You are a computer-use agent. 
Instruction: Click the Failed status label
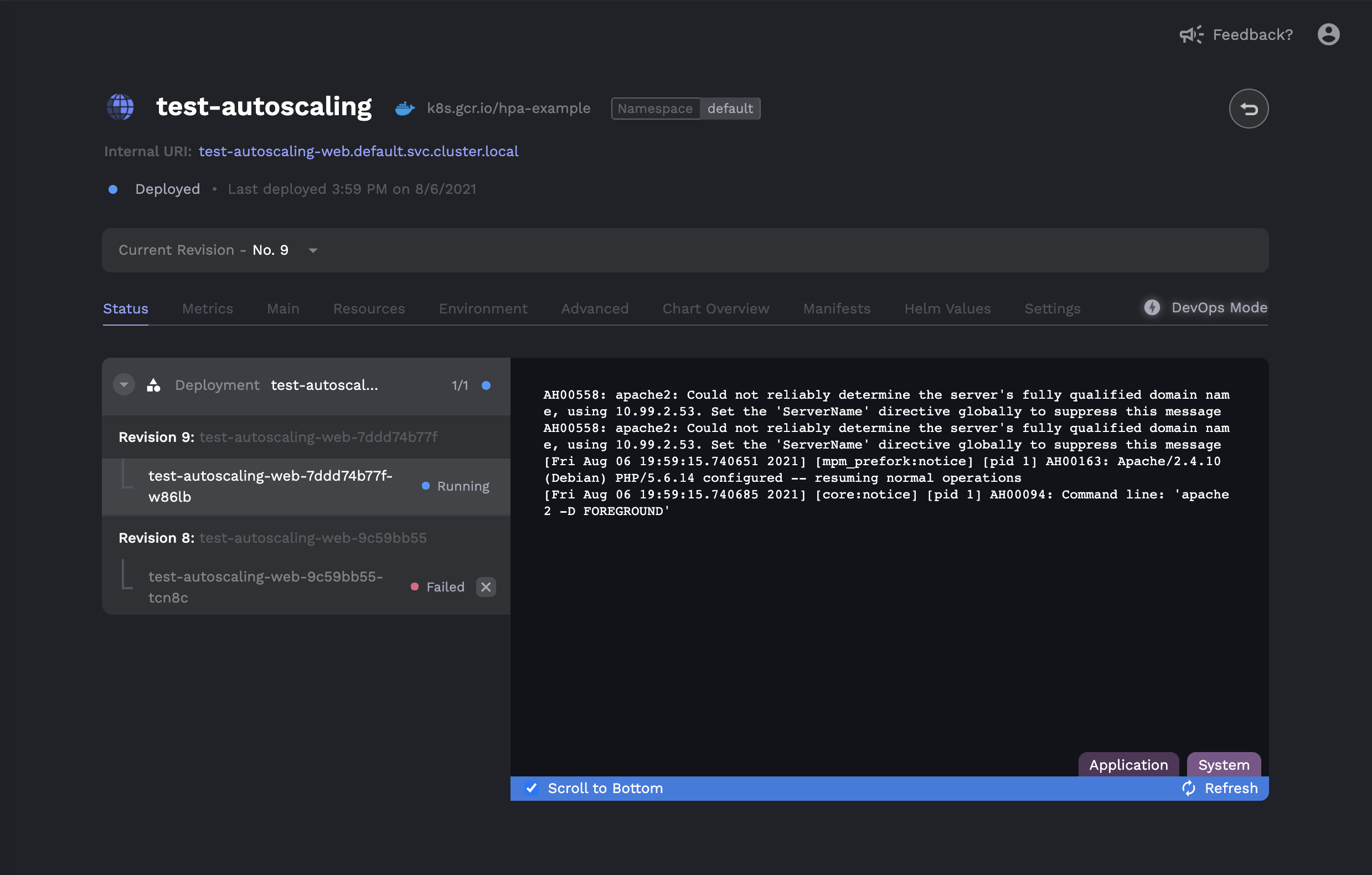445,586
